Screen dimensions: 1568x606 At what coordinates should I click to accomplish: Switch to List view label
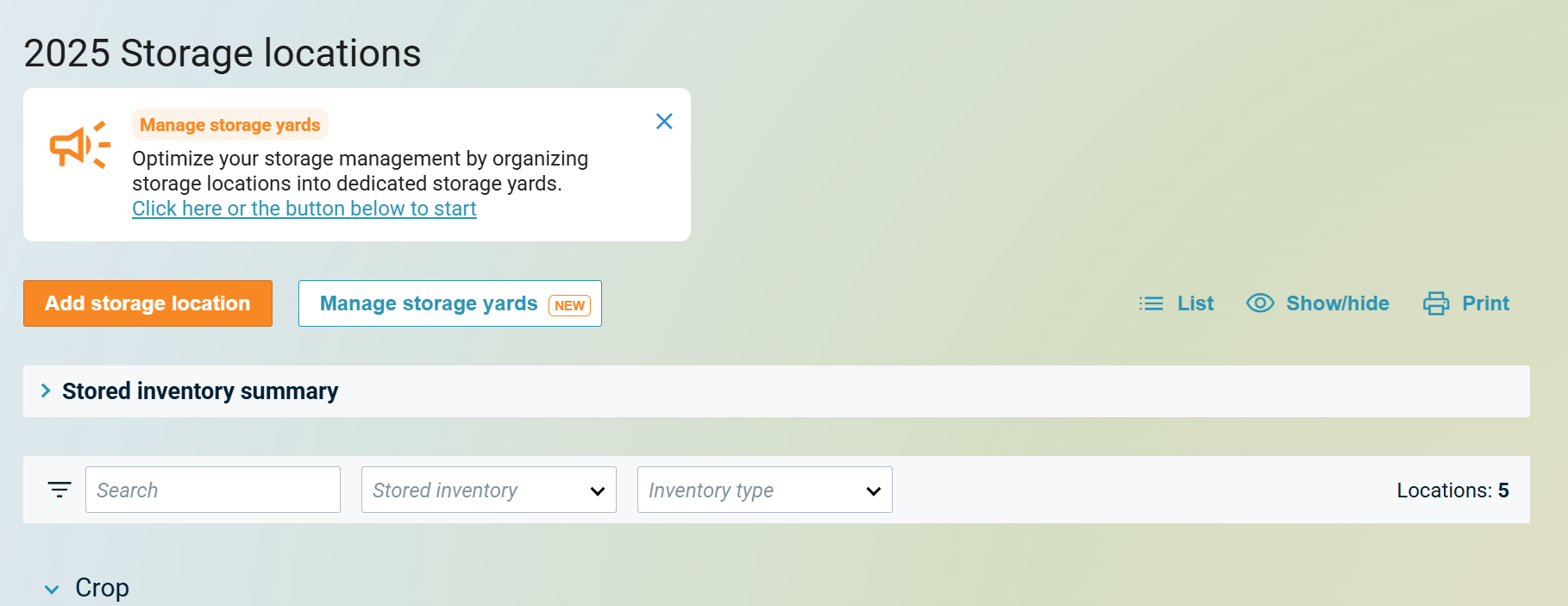pos(1195,303)
